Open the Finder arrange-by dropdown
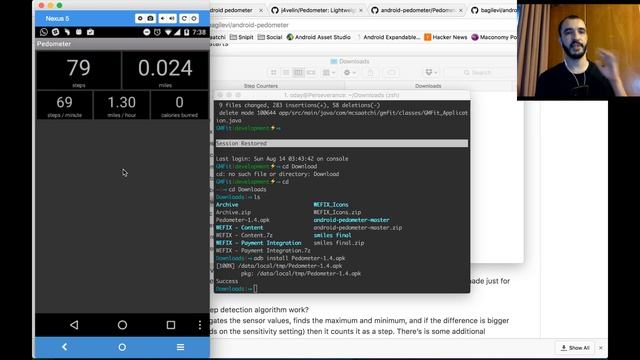The width and height of the screenshot is (640, 360). point(329,73)
